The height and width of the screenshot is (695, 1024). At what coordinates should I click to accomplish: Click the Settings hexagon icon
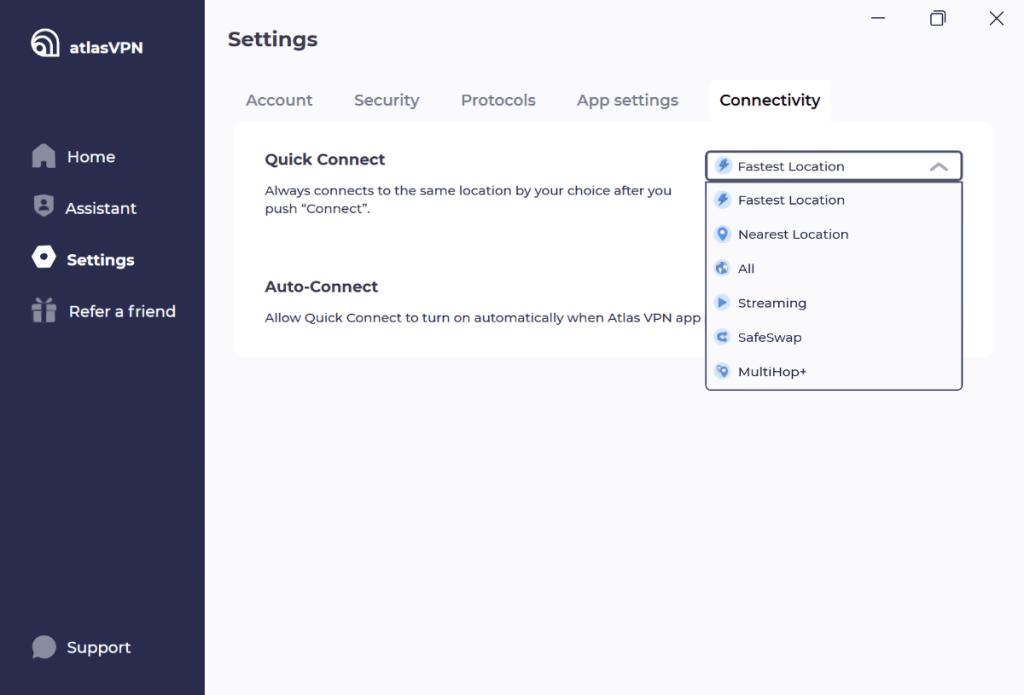(x=44, y=257)
